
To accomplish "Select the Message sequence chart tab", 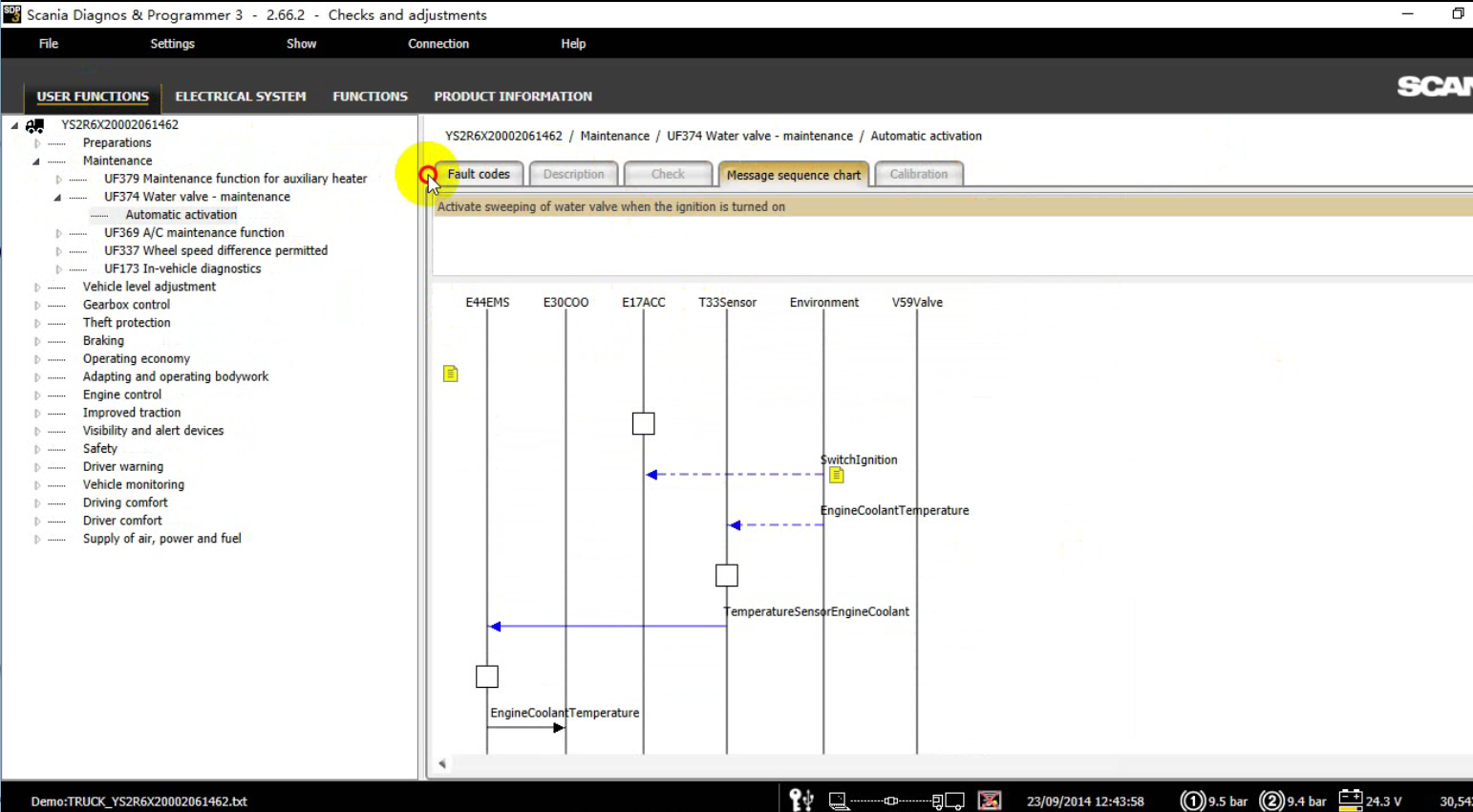I will [x=794, y=175].
